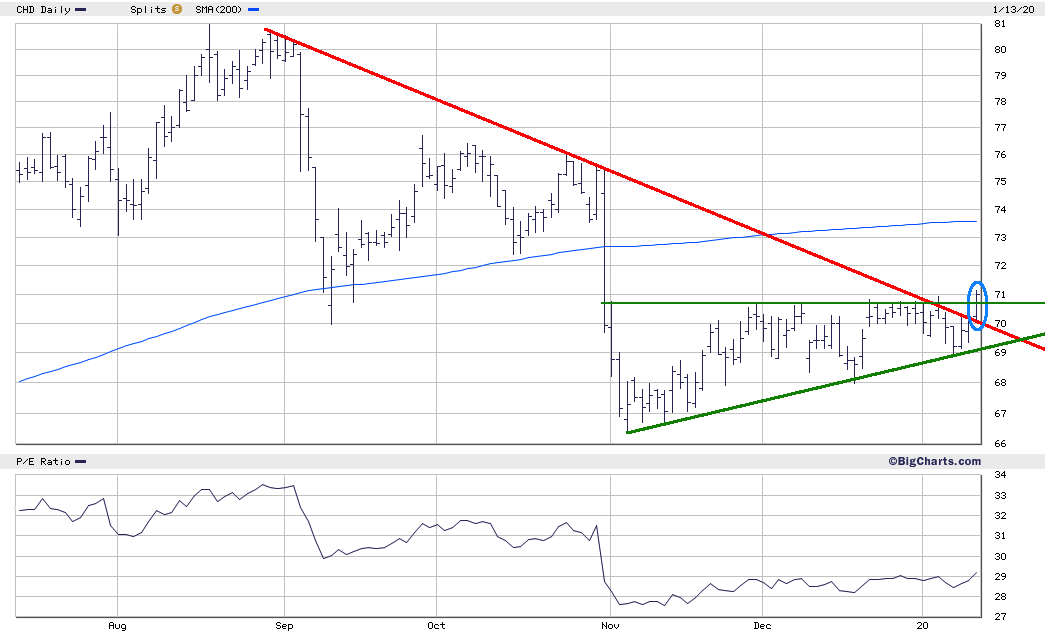Click the 27 P/E axis label
The width and height of the screenshot is (1045, 635).
click(1000, 617)
